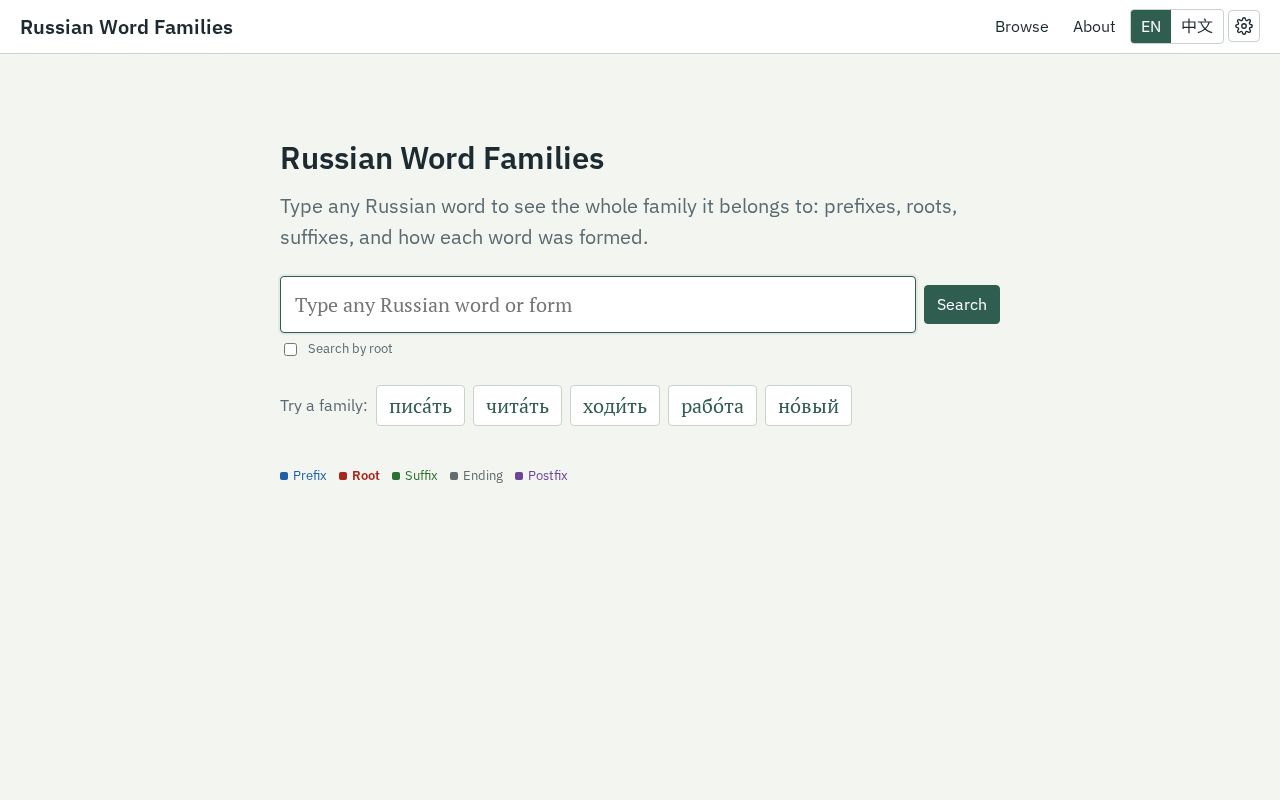This screenshot has width=1280, height=800.
Task: Open the settings gear icon
Action: (1244, 26)
